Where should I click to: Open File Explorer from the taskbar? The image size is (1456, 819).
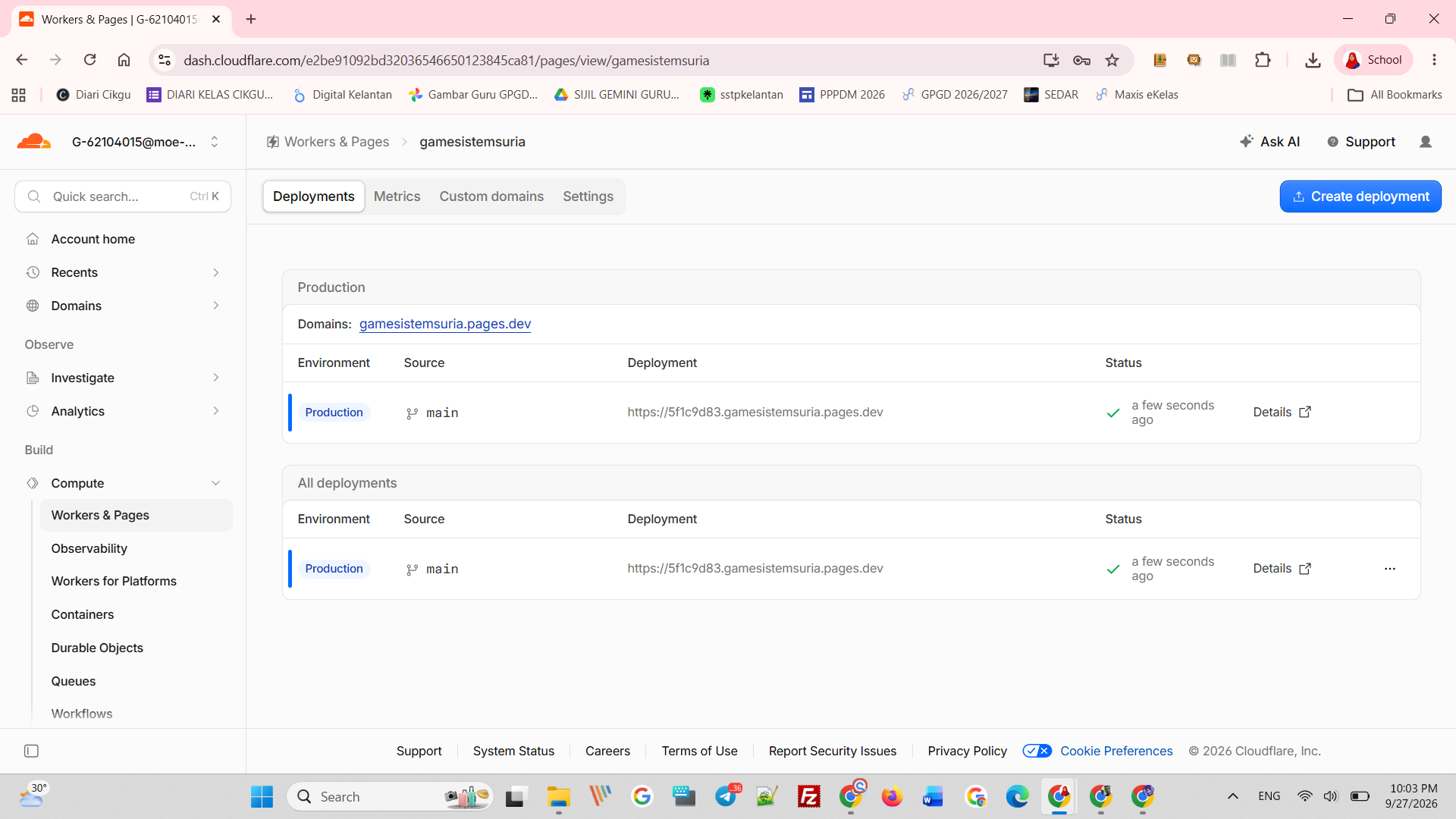pyautogui.click(x=559, y=796)
